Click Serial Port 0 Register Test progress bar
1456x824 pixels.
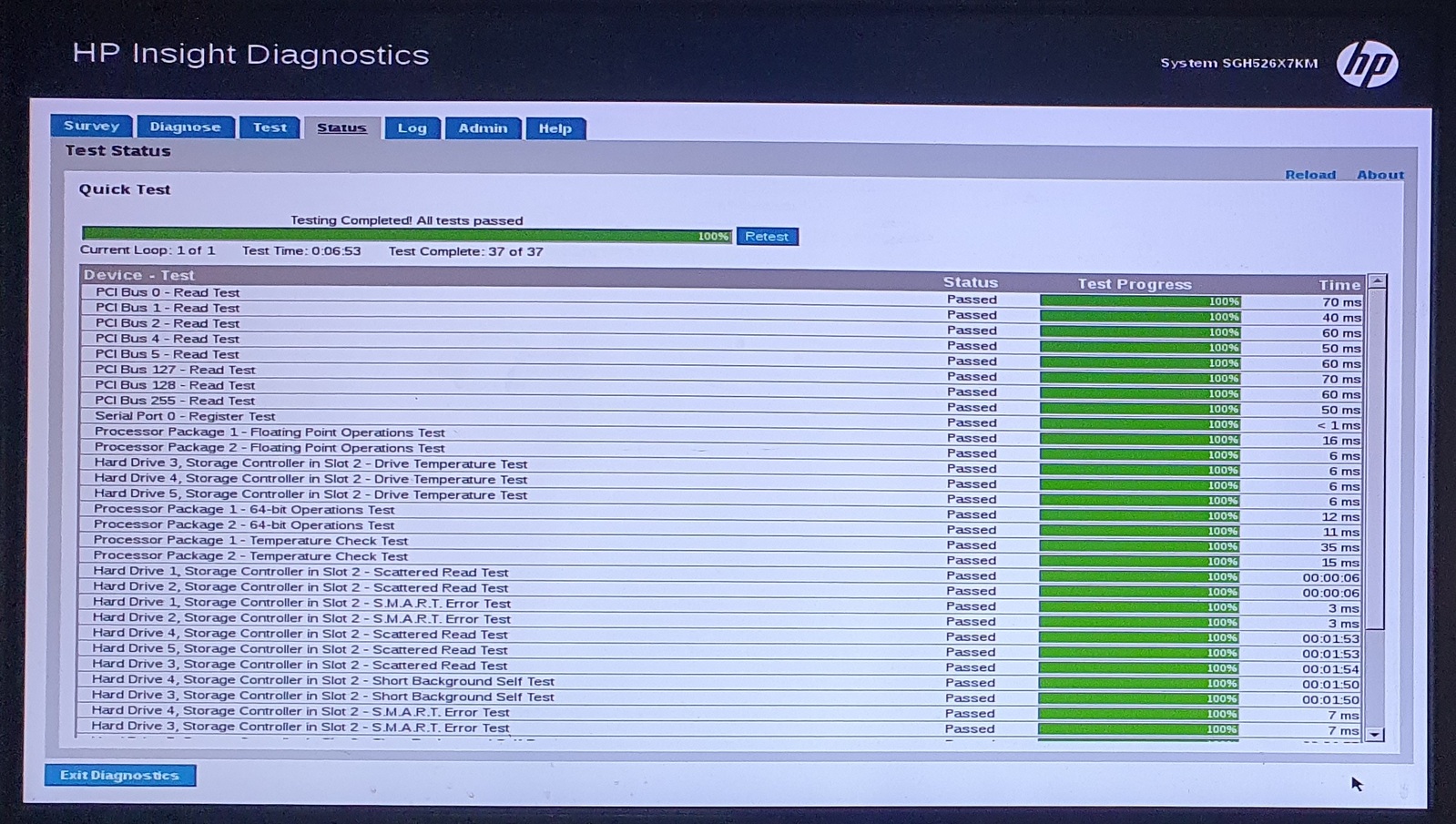coord(1140,424)
